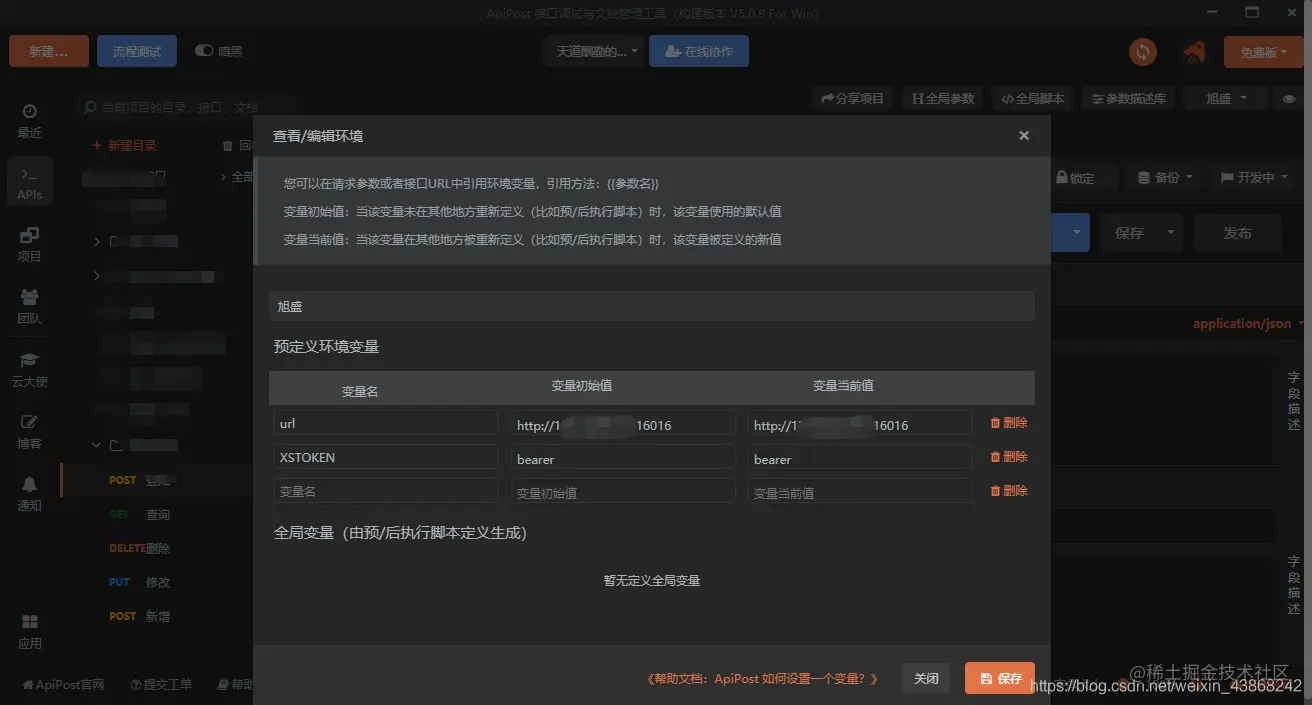Click 新建目录 new directory
Image resolution: width=1312 pixels, height=705 pixels.
click(x=125, y=145)
